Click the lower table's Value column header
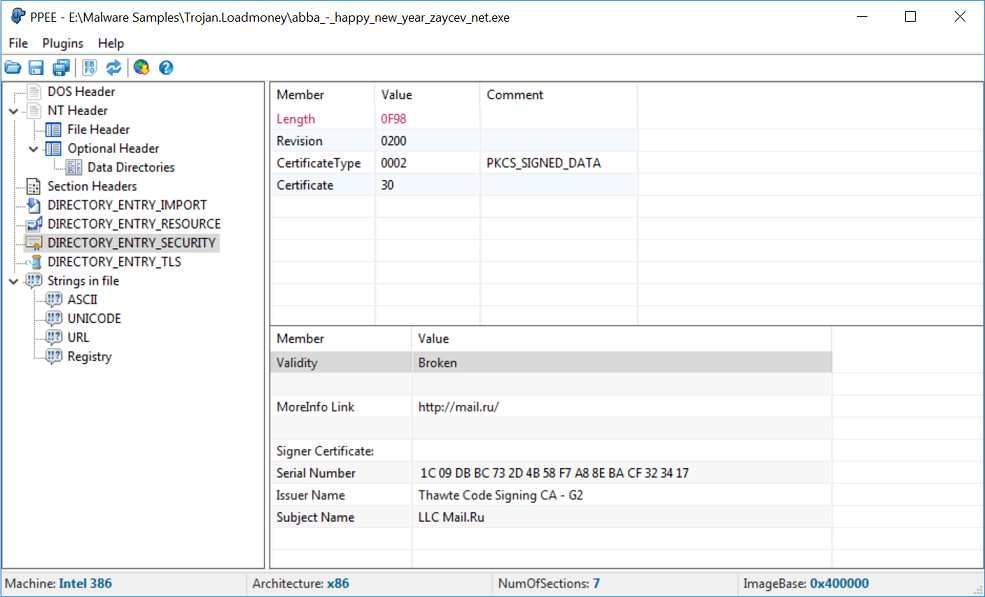This screenshot has width=985, height=597. pyautogui.click(x=622, y=339)
